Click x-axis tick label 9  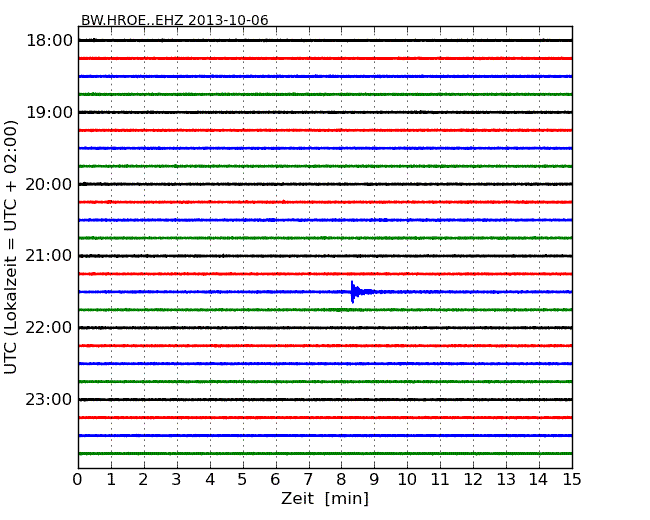pyautogui.click(x=374, y=479)
